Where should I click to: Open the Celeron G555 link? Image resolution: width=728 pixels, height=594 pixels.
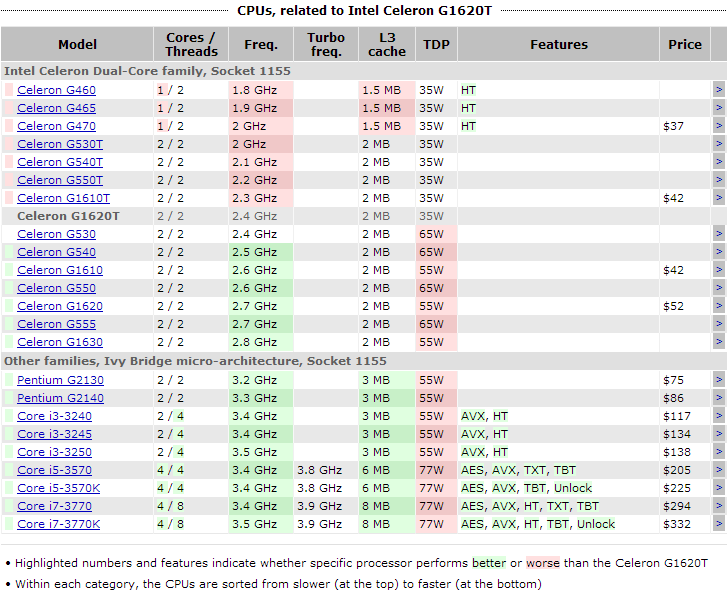[56, 324]
